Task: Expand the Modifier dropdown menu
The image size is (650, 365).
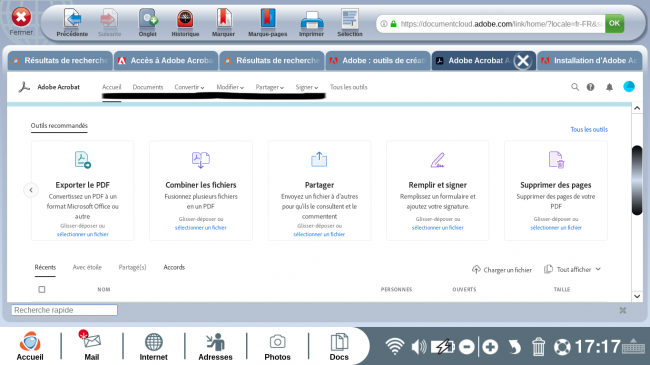Action: coord(230,87)
